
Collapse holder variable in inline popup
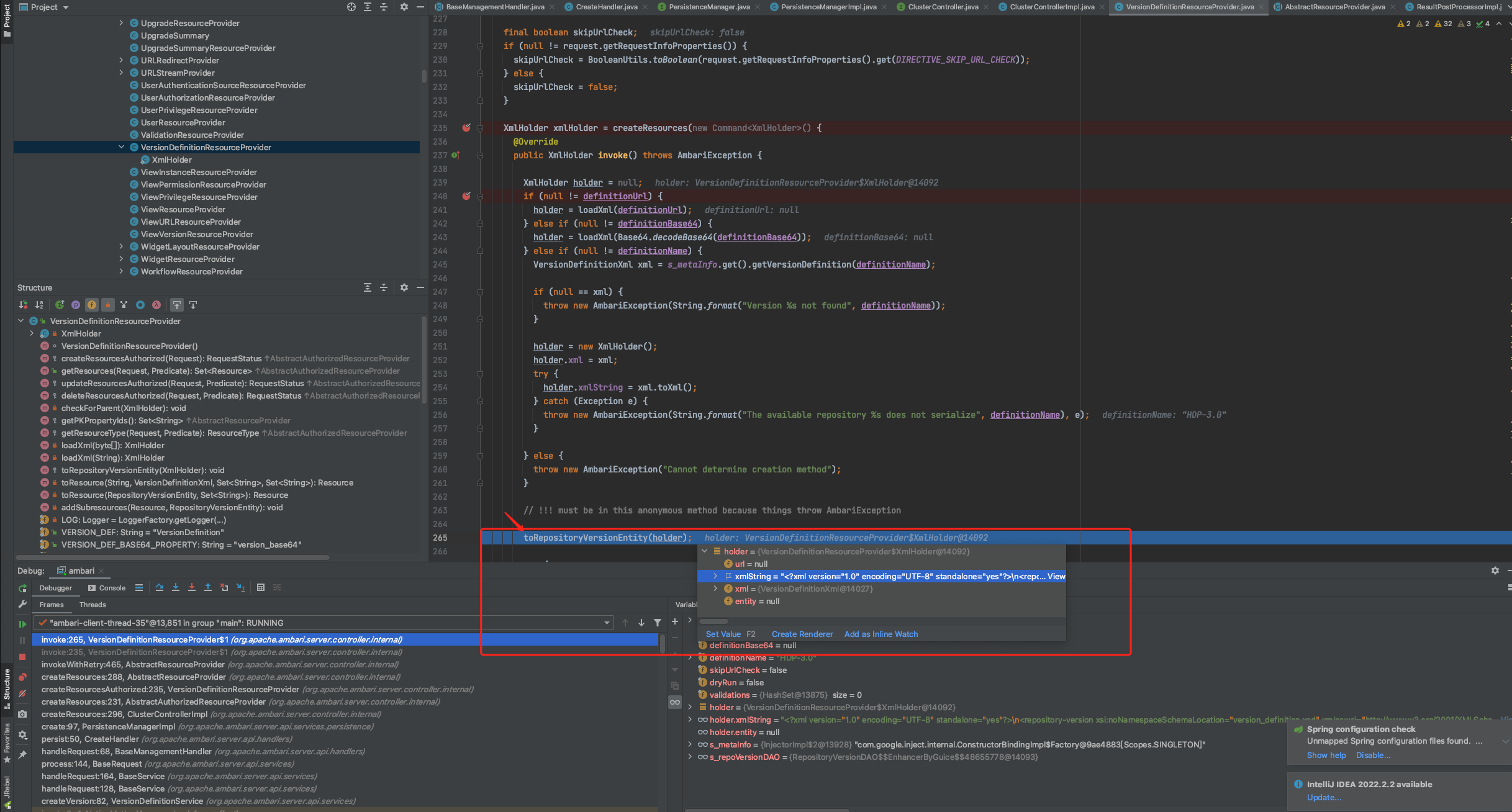(x=705, y=551)
